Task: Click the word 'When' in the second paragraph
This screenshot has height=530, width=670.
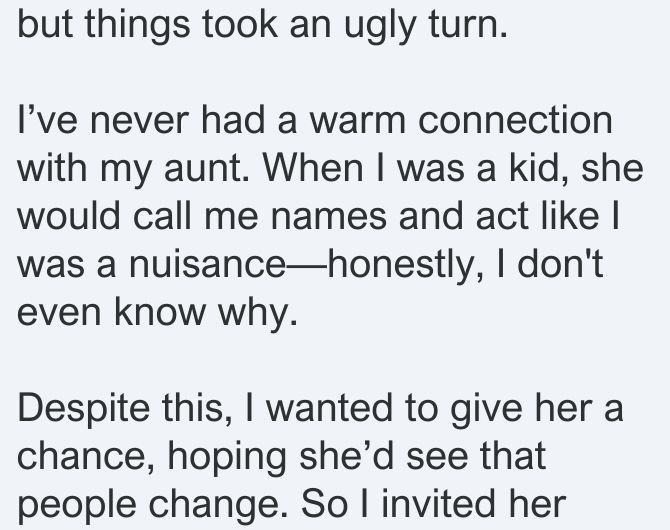Action: click(x=313, y=168)
